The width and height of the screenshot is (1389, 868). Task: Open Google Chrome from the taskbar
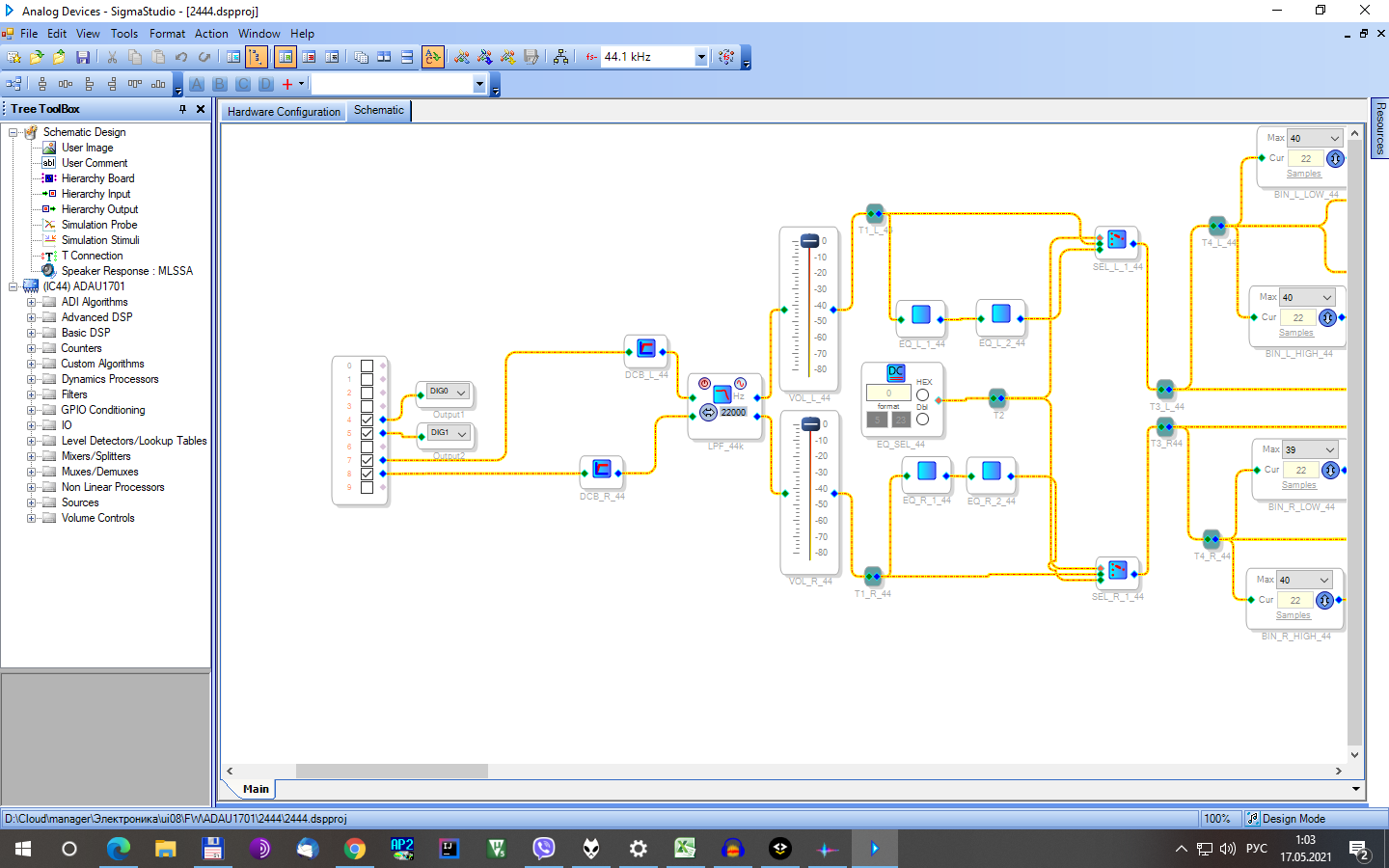point(355,849)
